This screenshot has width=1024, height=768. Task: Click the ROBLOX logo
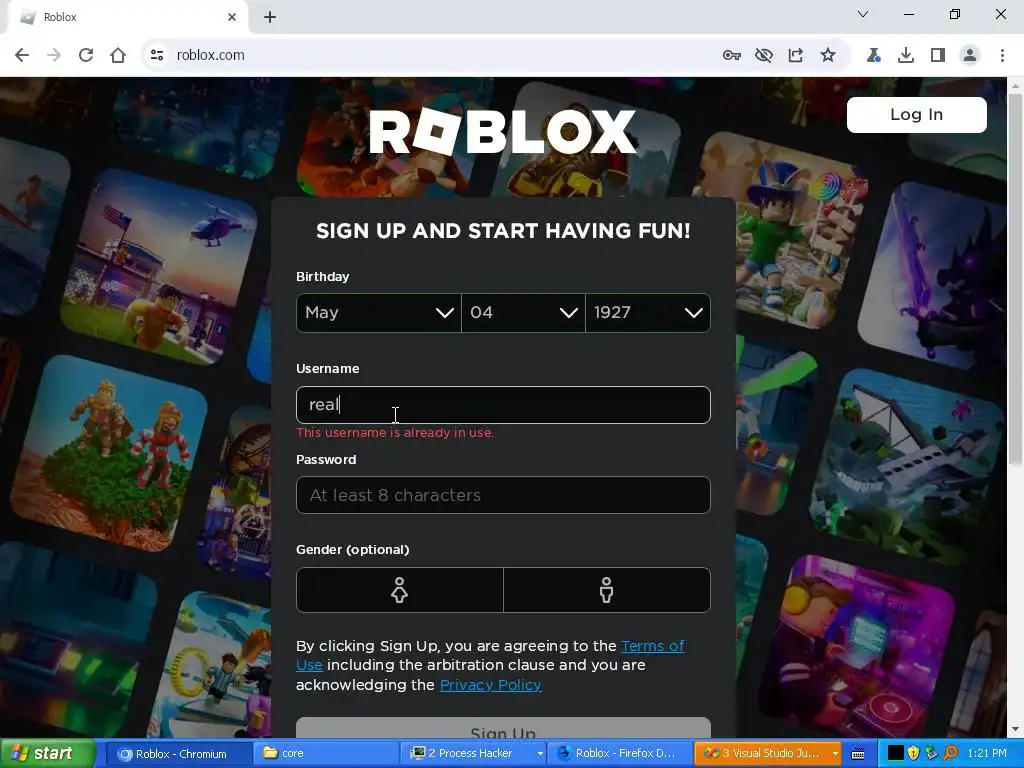pyautogui.click(x=502, y=131)
